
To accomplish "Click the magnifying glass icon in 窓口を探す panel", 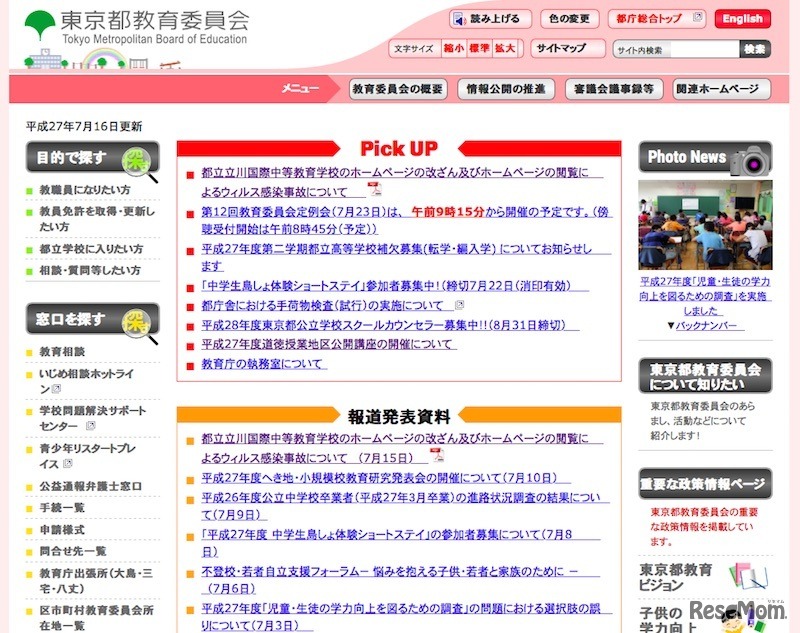I will point(138,322).
